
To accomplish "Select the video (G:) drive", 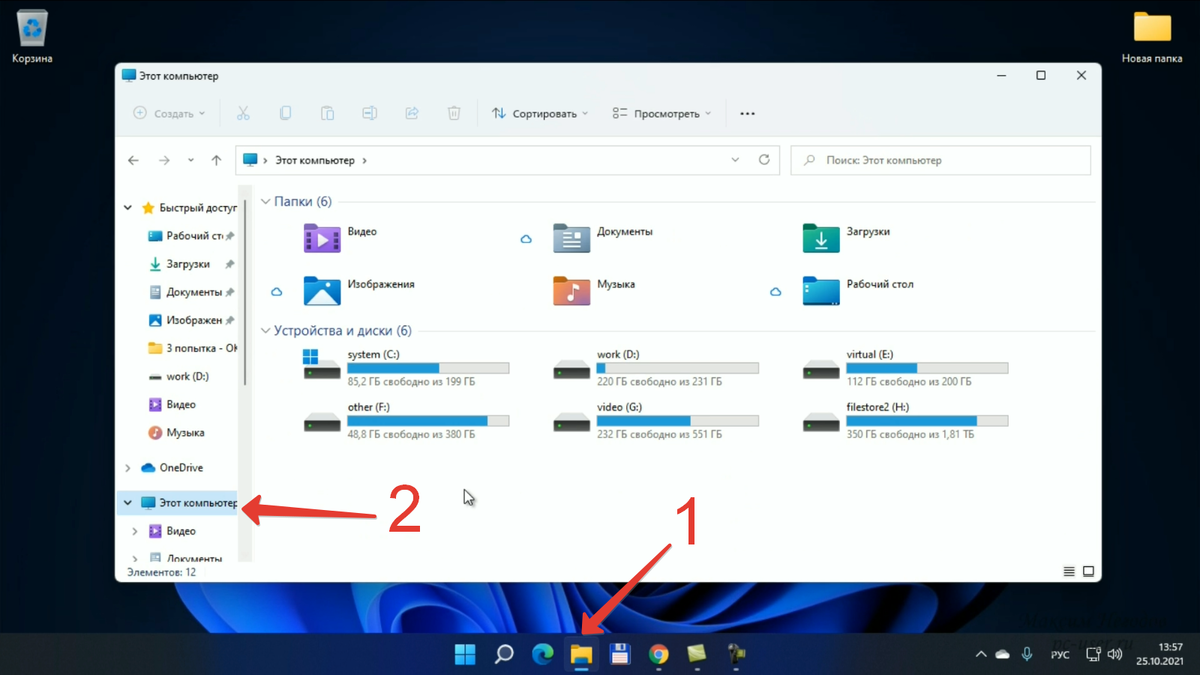I will [x=656, y=421].
